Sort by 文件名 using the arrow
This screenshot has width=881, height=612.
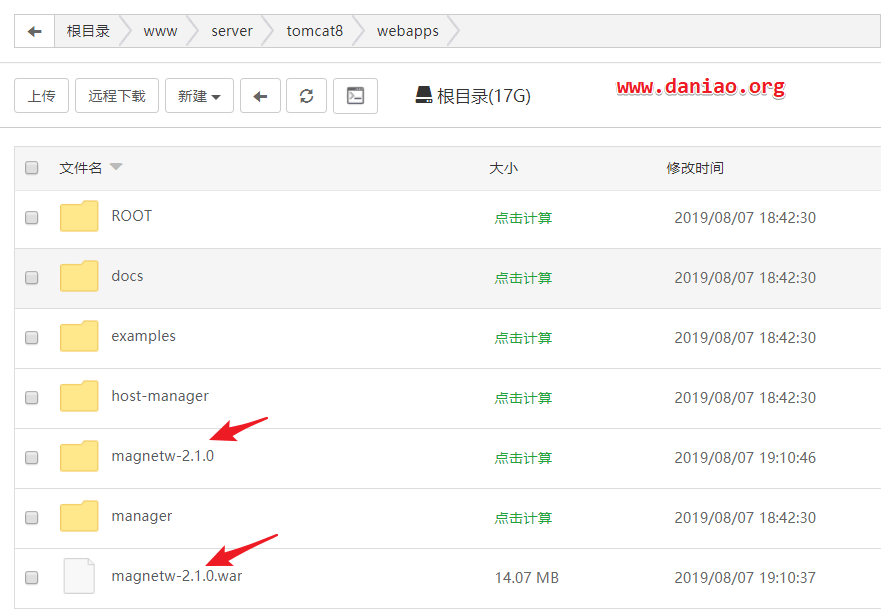pos(116,166)
